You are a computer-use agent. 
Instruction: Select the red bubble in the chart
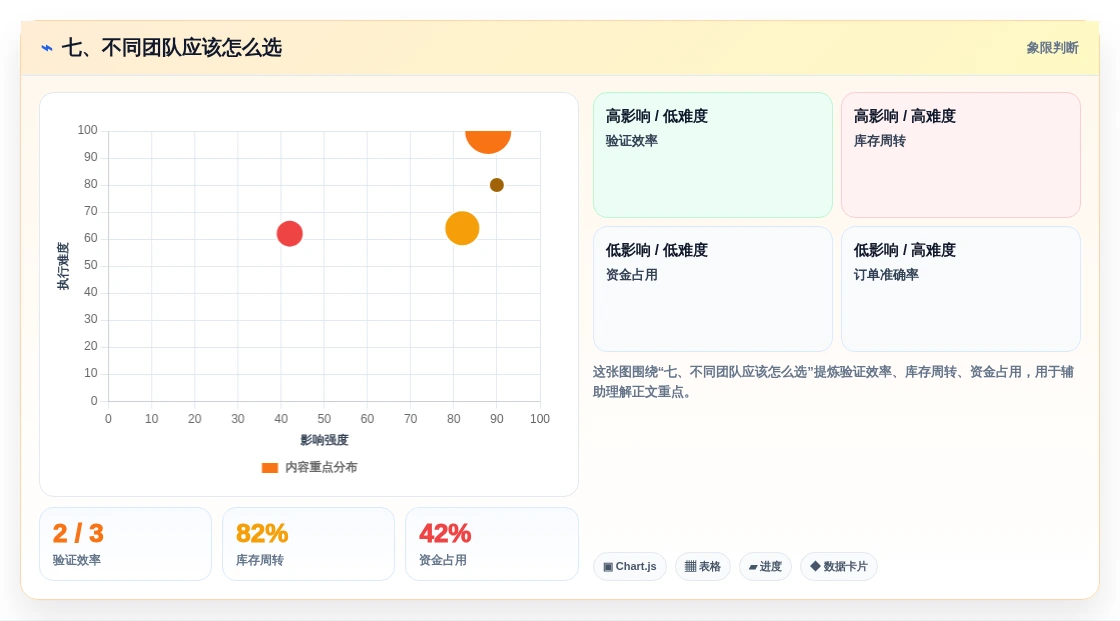289,234
